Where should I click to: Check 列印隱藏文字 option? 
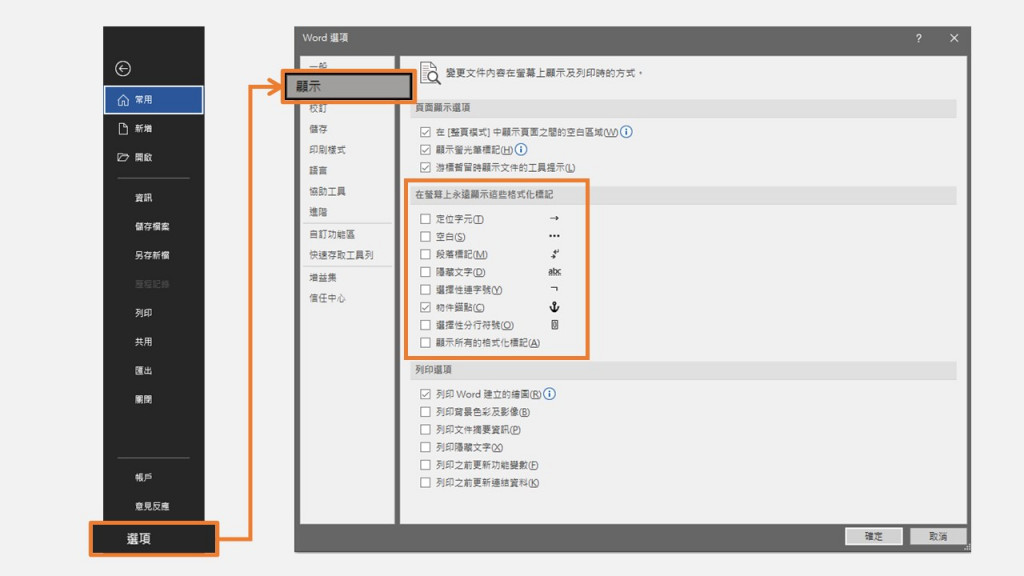[x=425, y=447]
